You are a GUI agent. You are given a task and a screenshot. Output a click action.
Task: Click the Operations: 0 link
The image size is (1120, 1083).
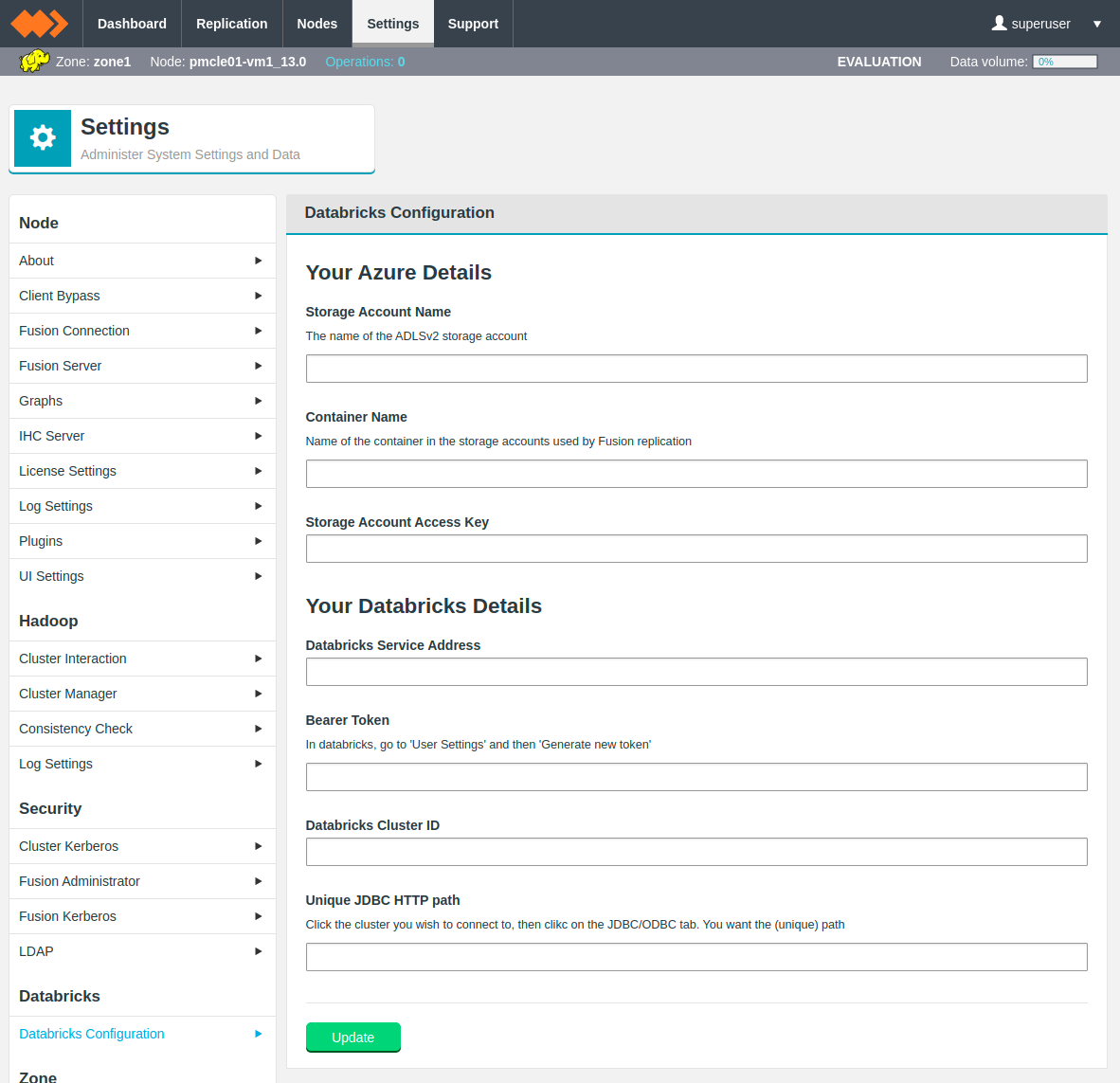[x=365, y=63]
